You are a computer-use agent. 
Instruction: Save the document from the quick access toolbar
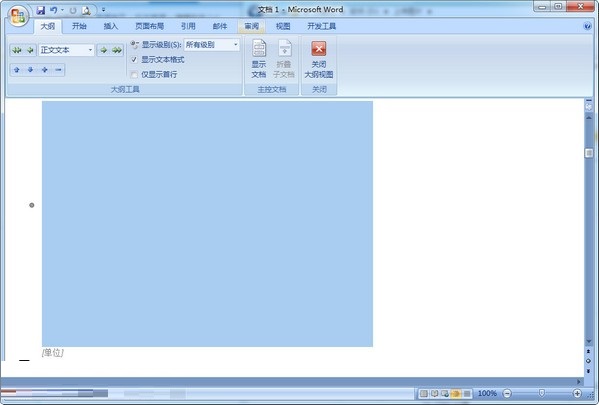(40, 10)
